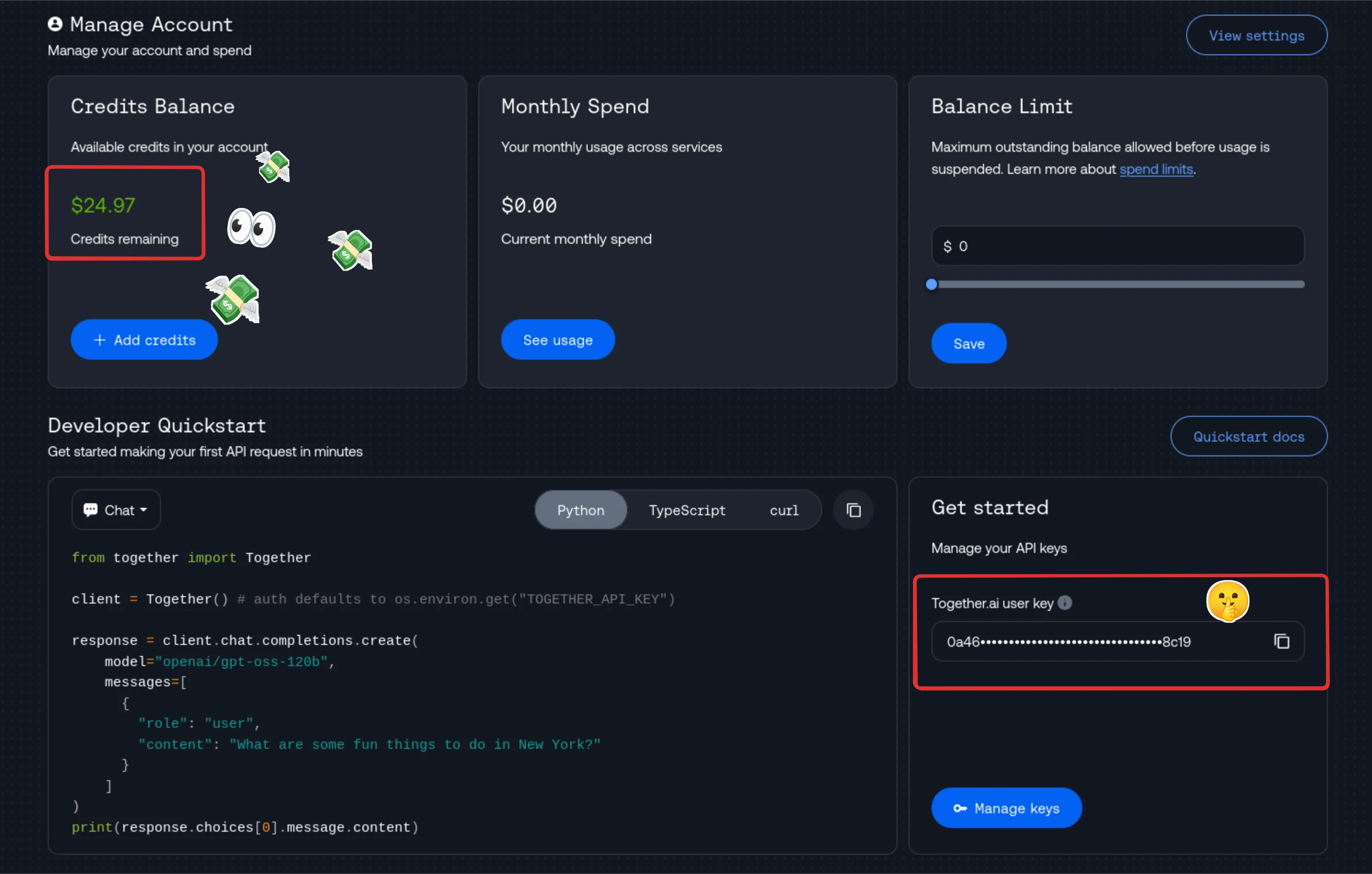The height and width of the screenshot is (874, 1372).
Task: Click the plus icon on Add credits
Action: pyautogui.click(x=100, y=339)
